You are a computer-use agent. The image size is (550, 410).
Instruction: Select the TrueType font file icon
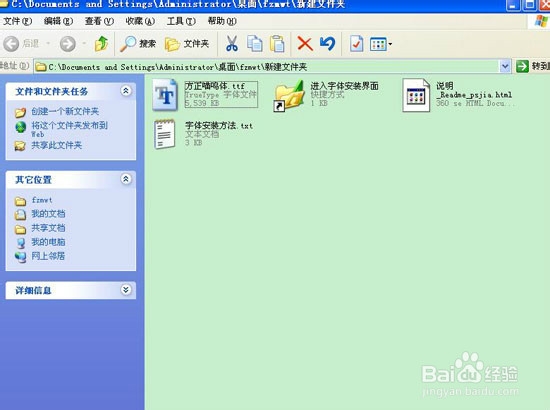pos(165,95)
